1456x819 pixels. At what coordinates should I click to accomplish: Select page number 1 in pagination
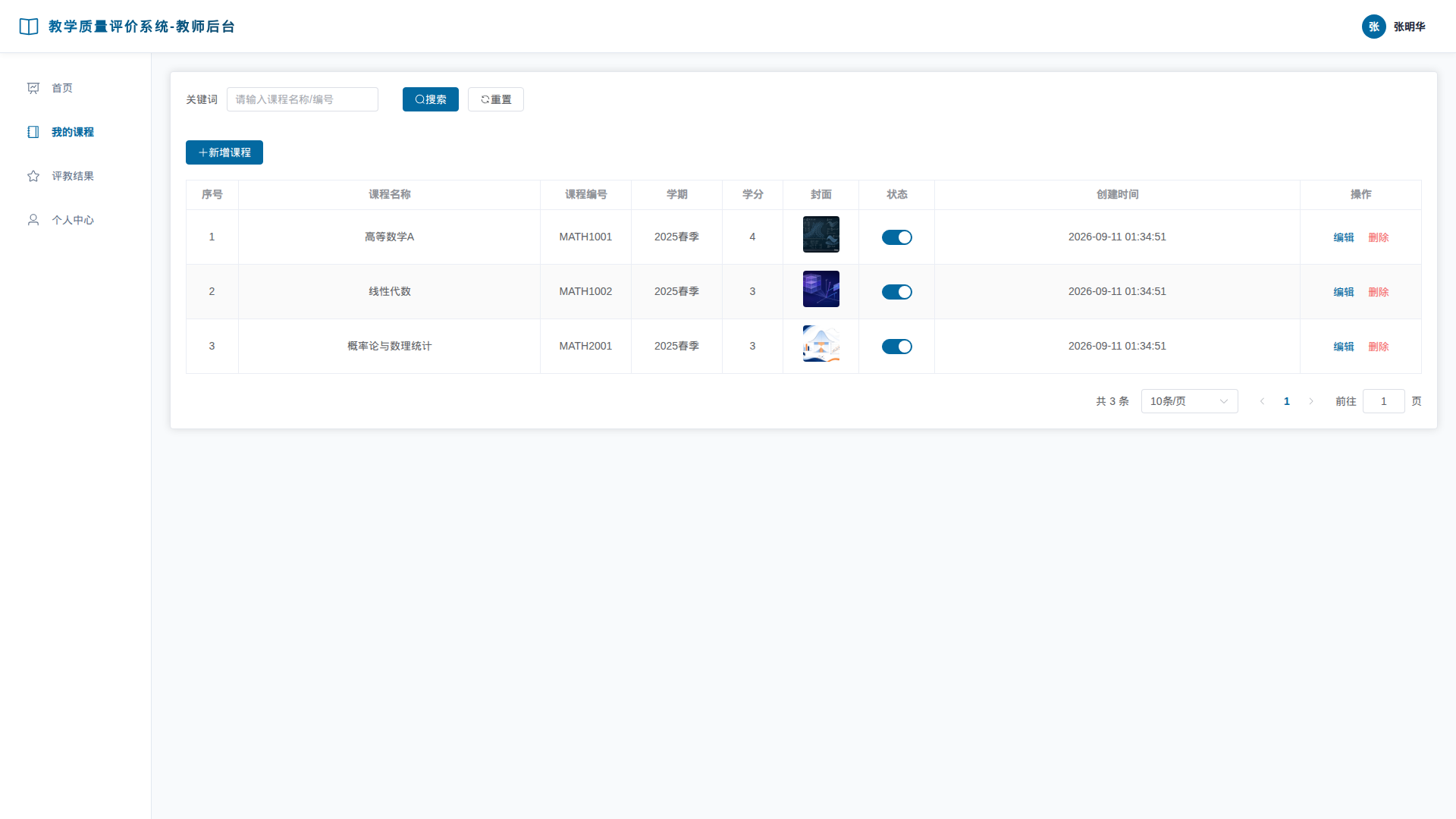click(1287, 401)
